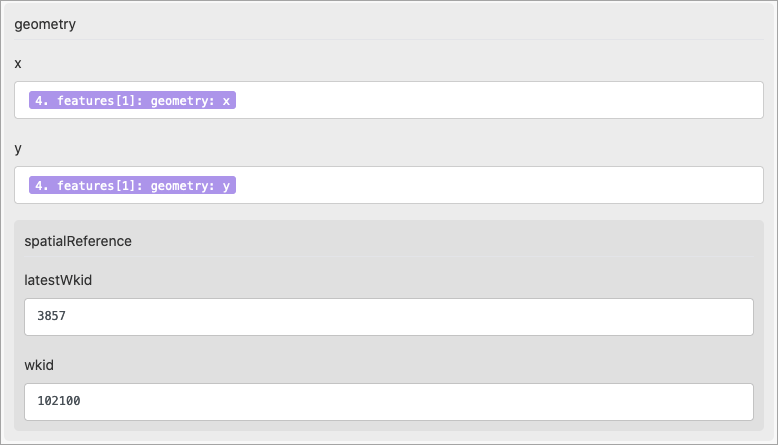Click the right end of wkid field
The width and height of the screenshot is (778, 445).
pyautogui.click(x=735, y=401)
